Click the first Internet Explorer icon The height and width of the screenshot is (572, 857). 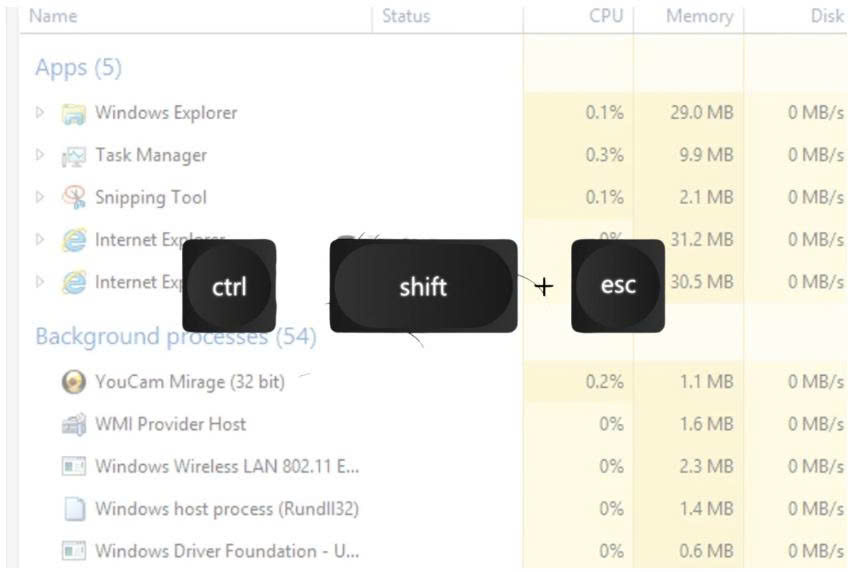click(x=74, y=240)
